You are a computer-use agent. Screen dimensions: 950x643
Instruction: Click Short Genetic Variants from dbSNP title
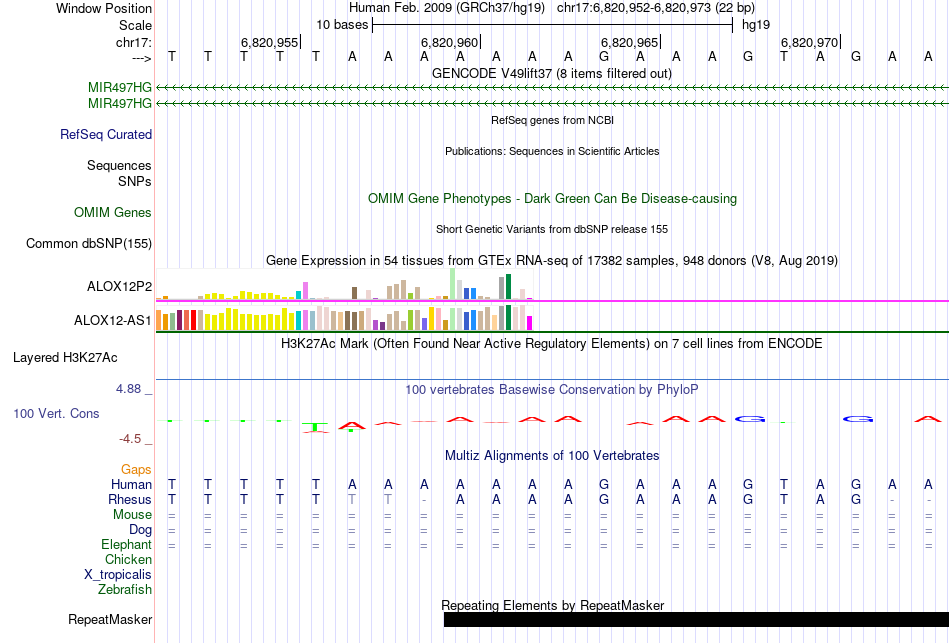[552, 229]
